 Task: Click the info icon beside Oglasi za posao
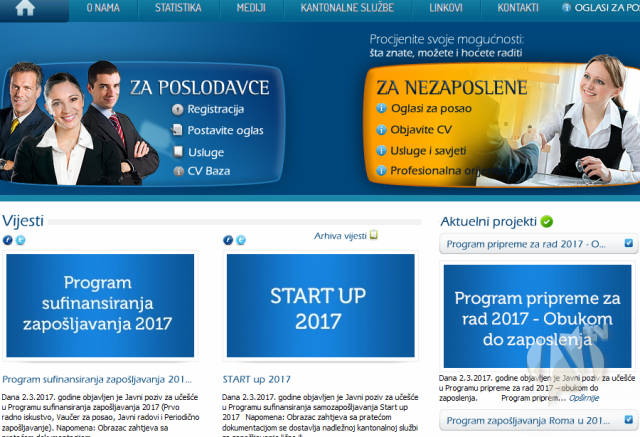click(x=381, y=108)
